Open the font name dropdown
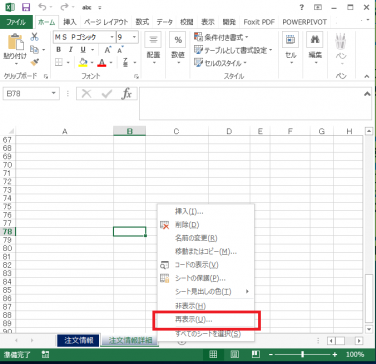Image resolution: width=376 pixels, height=364 pixels. point(112,37)
